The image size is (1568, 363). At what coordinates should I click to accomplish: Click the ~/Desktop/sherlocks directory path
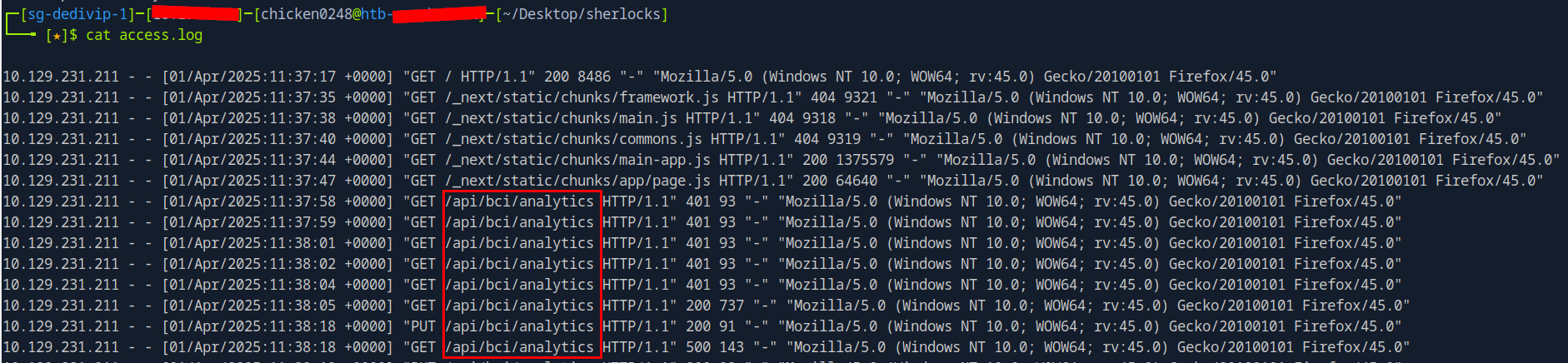[x=582, y=14]
